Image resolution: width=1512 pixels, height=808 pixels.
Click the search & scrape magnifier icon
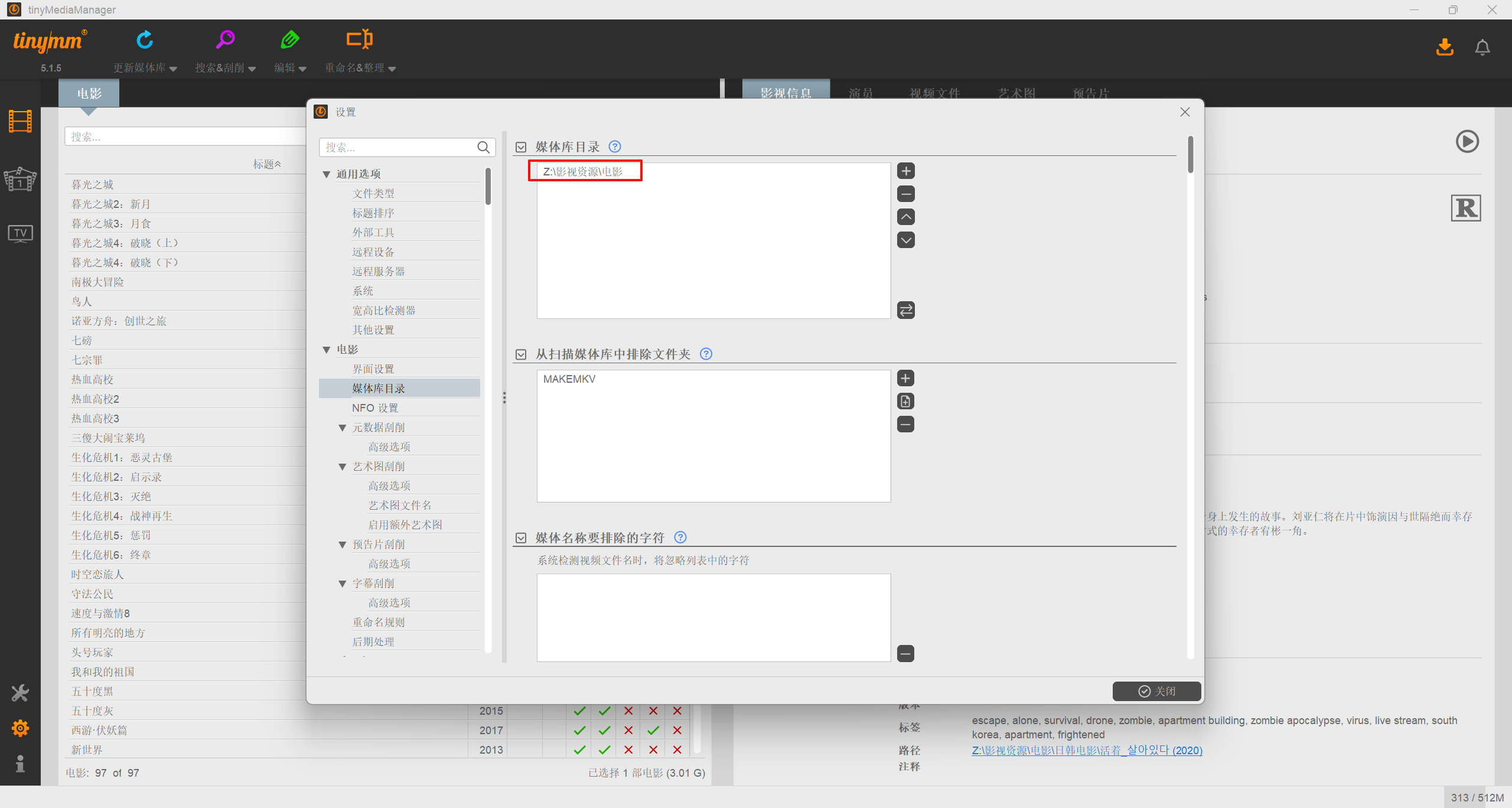pyautogui.click(x=225, y=40)
